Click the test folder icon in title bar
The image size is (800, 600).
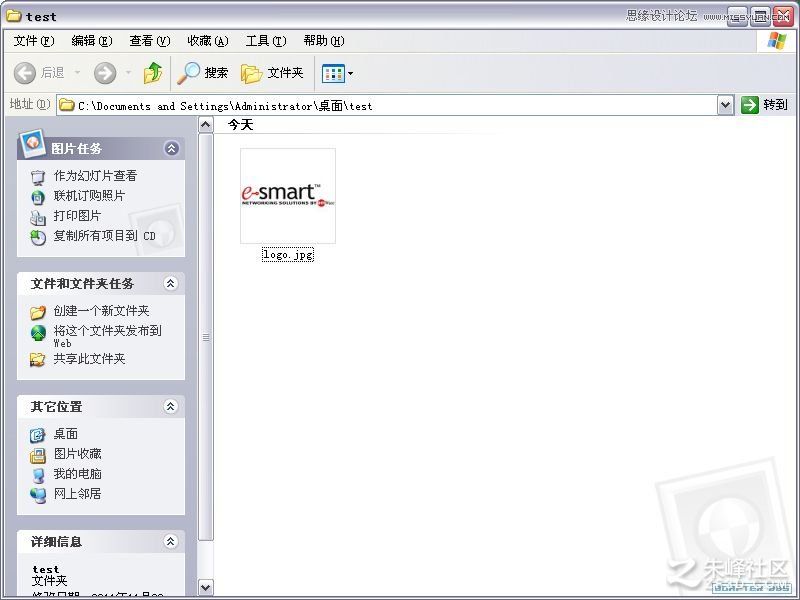click(14, 16)
